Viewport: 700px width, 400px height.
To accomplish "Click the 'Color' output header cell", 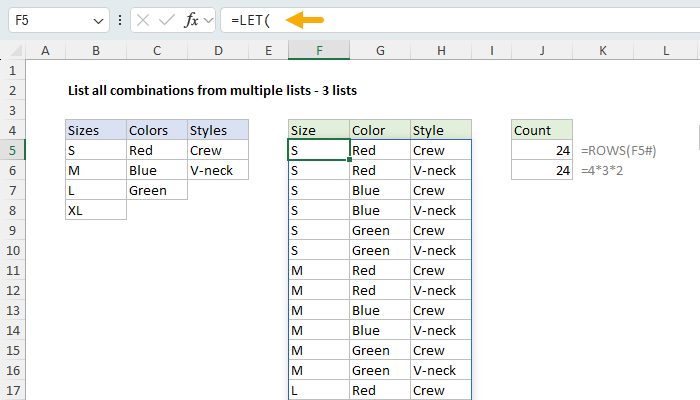I will (x=380, y=130).
